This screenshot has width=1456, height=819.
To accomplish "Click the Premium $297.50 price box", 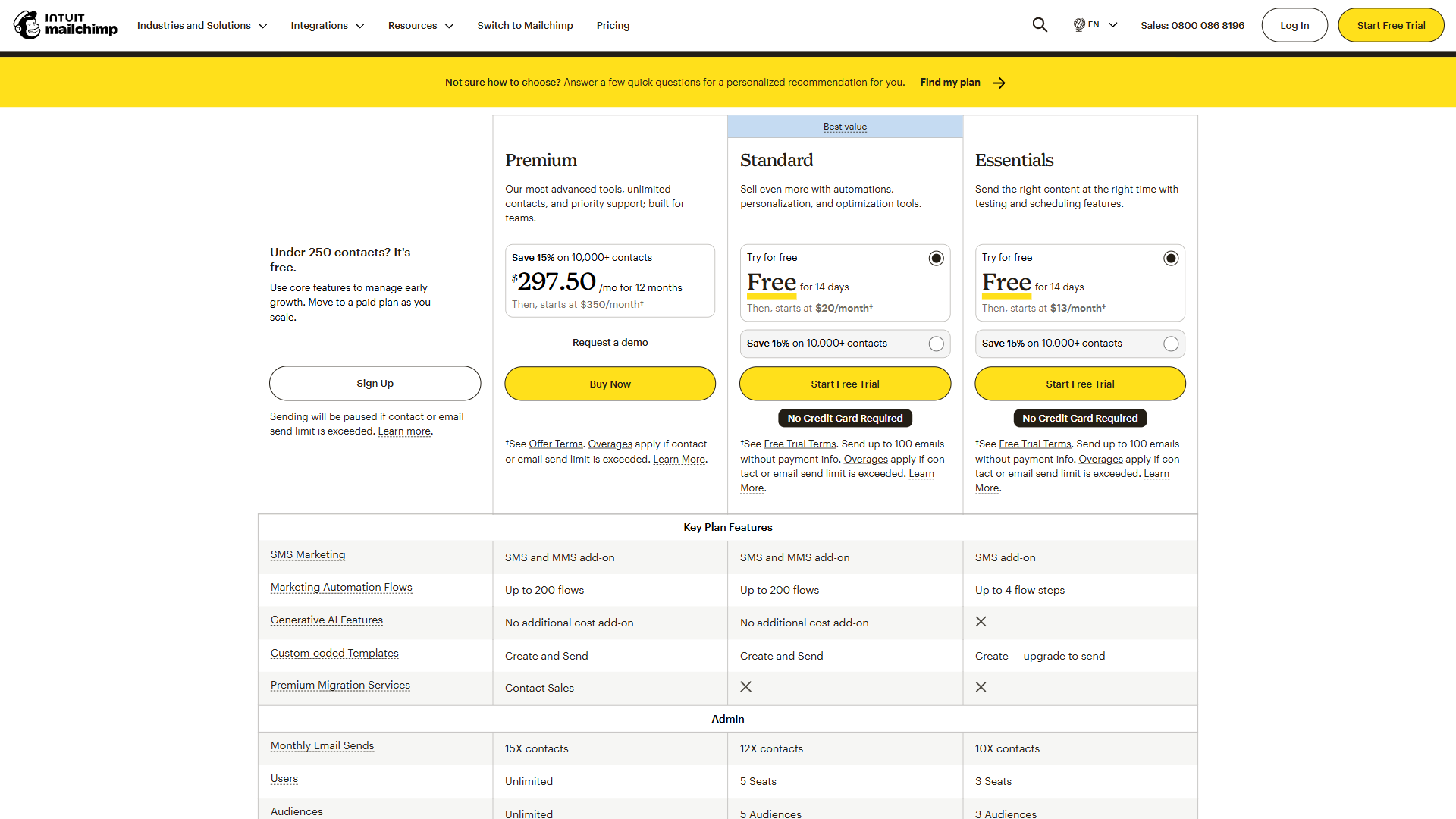I will tap(610, 281).
